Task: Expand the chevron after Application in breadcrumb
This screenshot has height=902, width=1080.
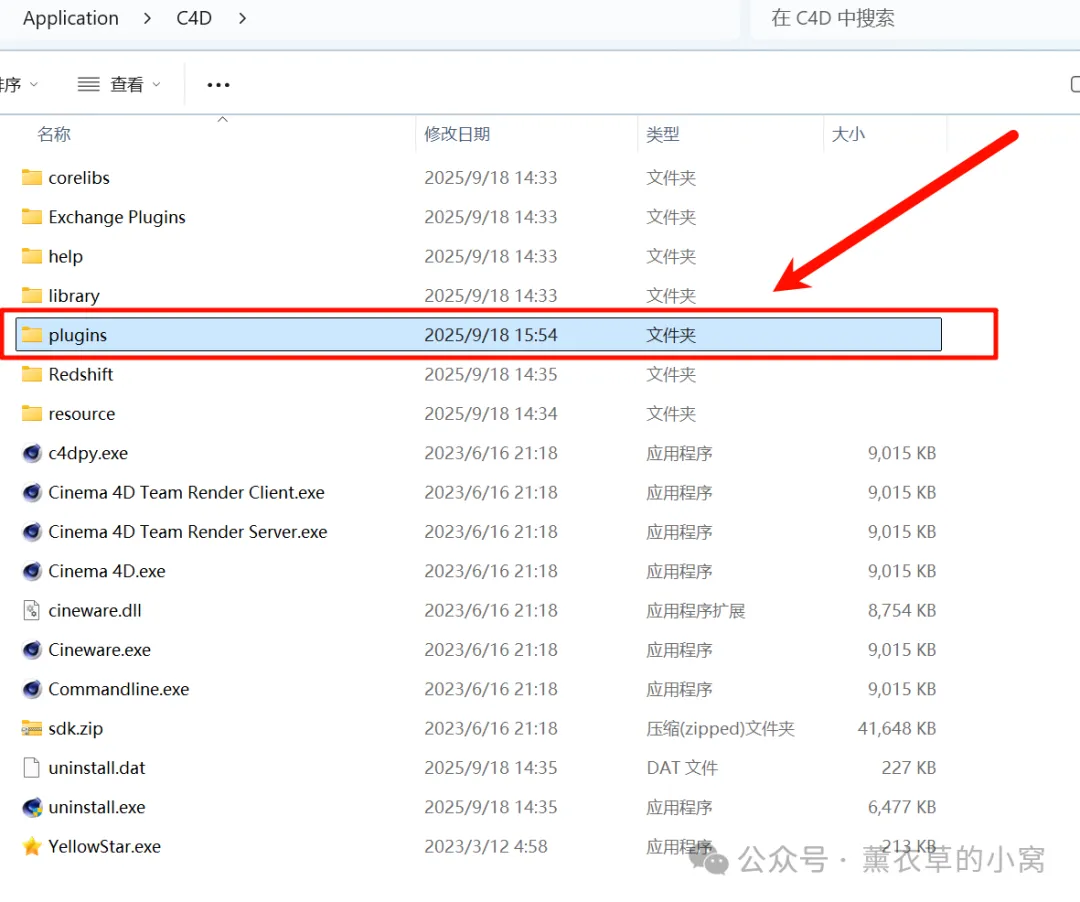Action: 147,18
